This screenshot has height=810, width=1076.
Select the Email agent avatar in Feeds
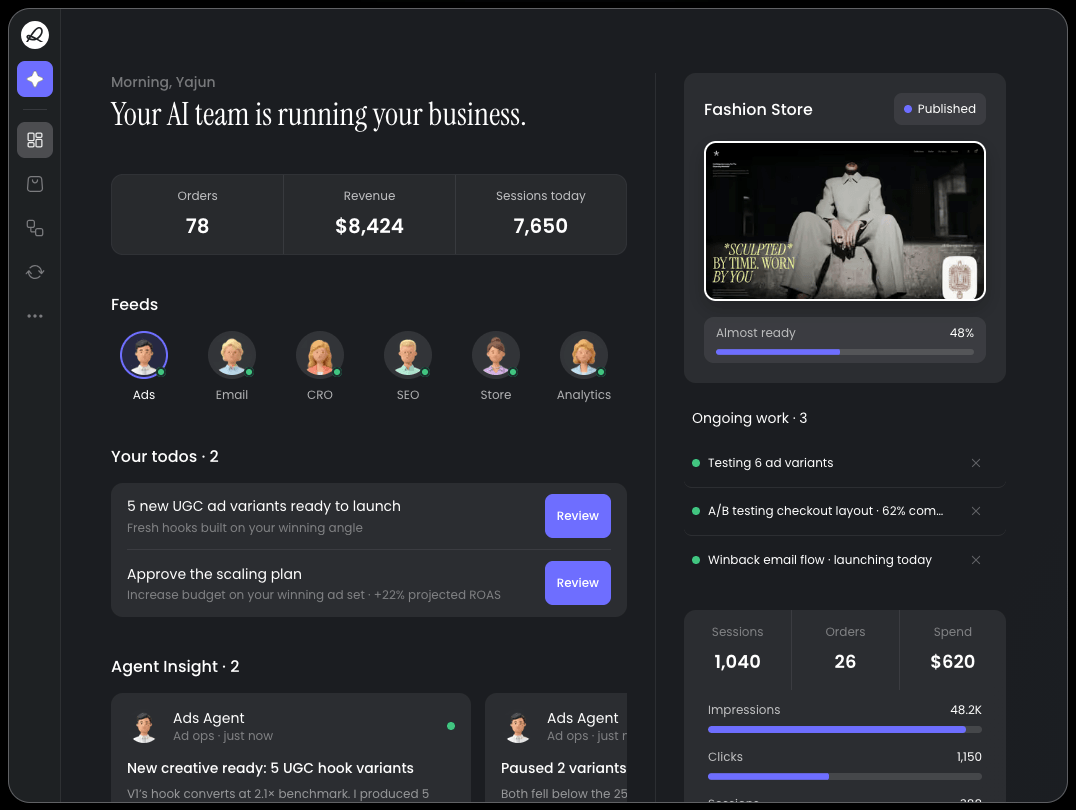click(232, 355)
